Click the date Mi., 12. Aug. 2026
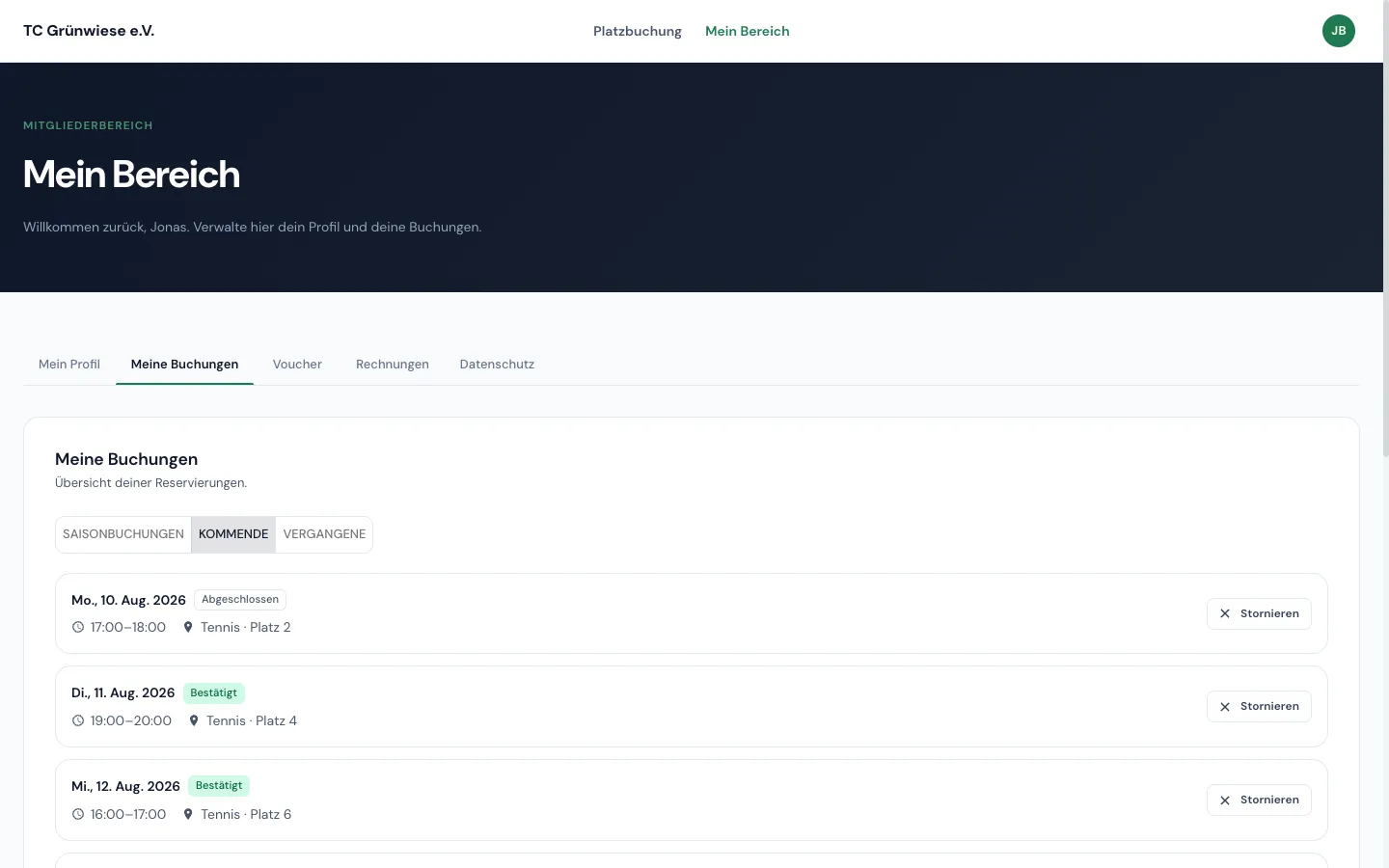Screen dimensions: 1389x868 click(x=125, y=786)
